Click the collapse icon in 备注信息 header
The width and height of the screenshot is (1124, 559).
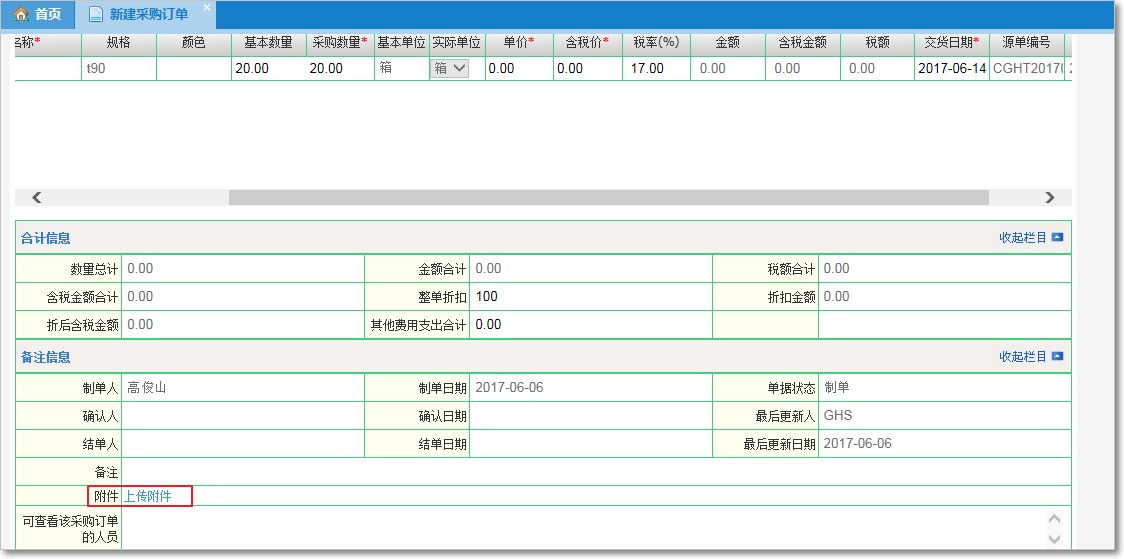coord(1057,357)
